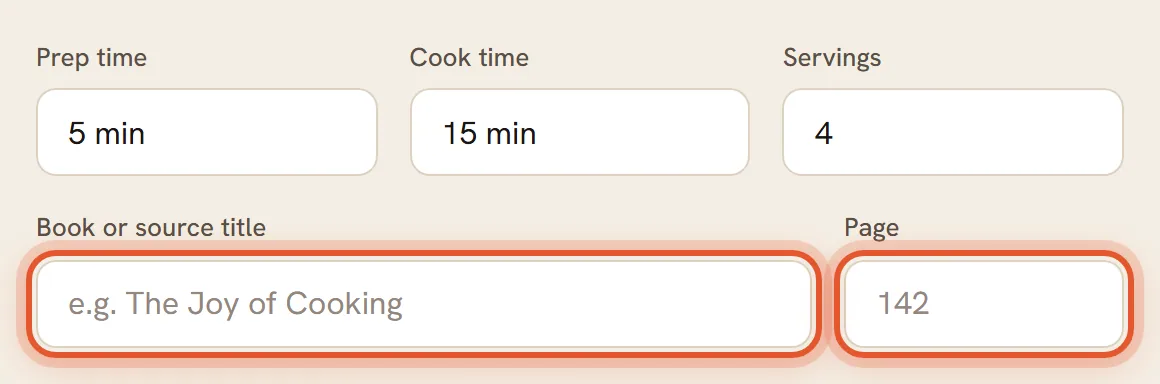Focus the Page number input field
This screenshot has width=1160, height=384.
click(984, 304)
